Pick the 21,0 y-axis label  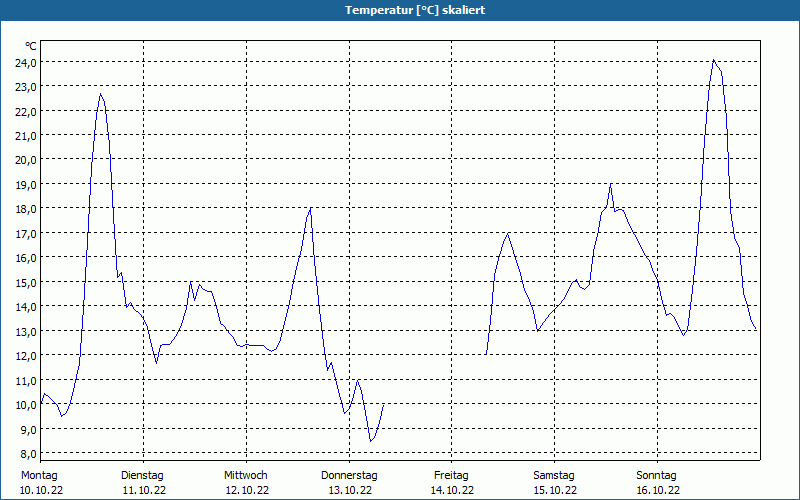click(26, 136)
